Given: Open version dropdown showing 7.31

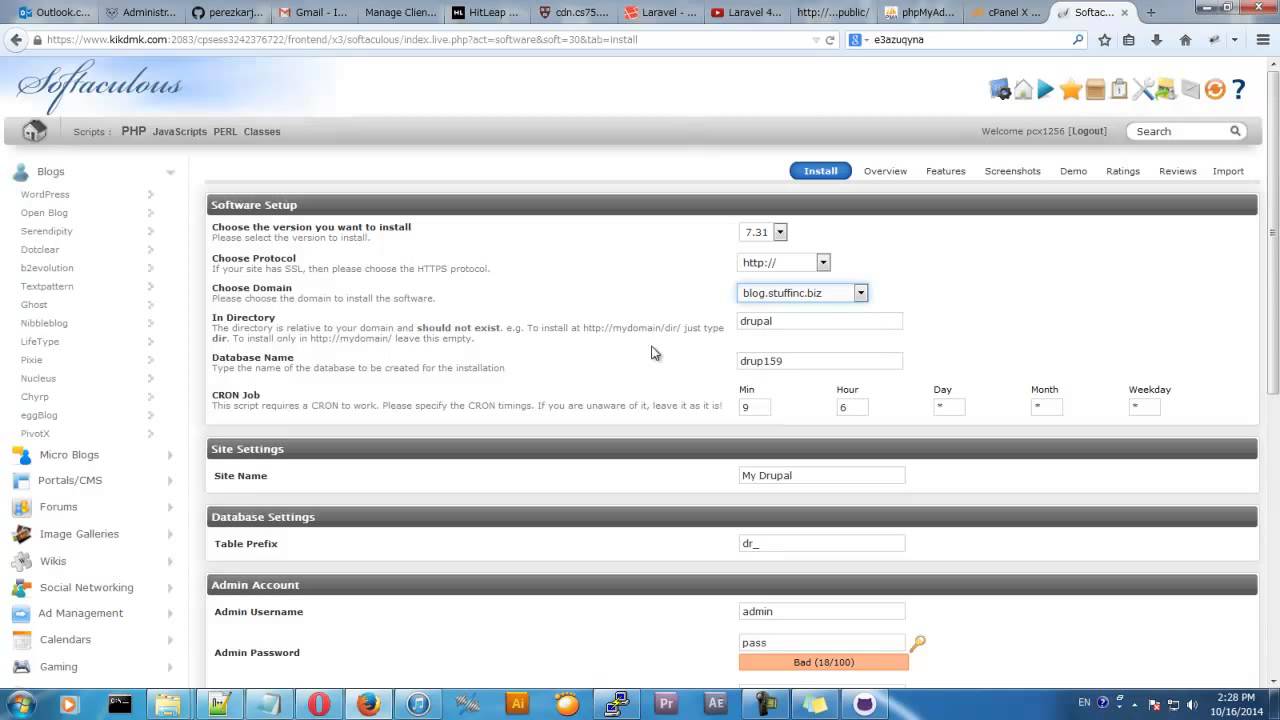Looking at the screenshot, I should [x=763, y=232].
